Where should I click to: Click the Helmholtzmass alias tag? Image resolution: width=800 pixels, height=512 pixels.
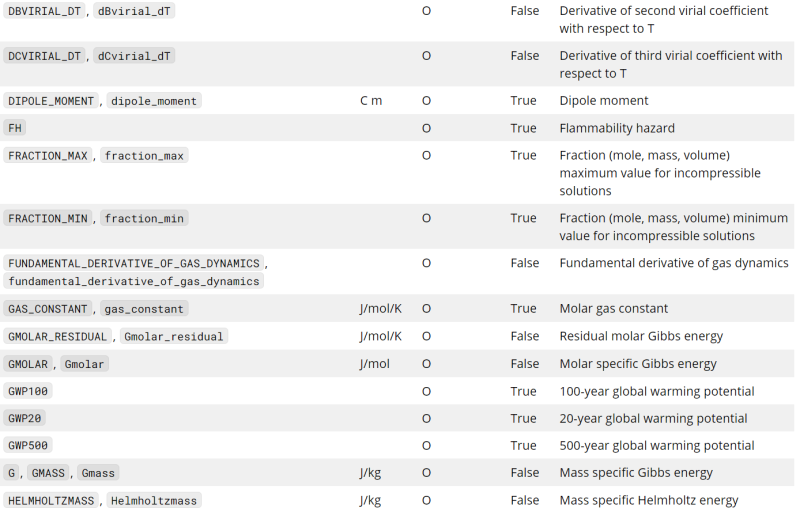[x=154, y=501]
